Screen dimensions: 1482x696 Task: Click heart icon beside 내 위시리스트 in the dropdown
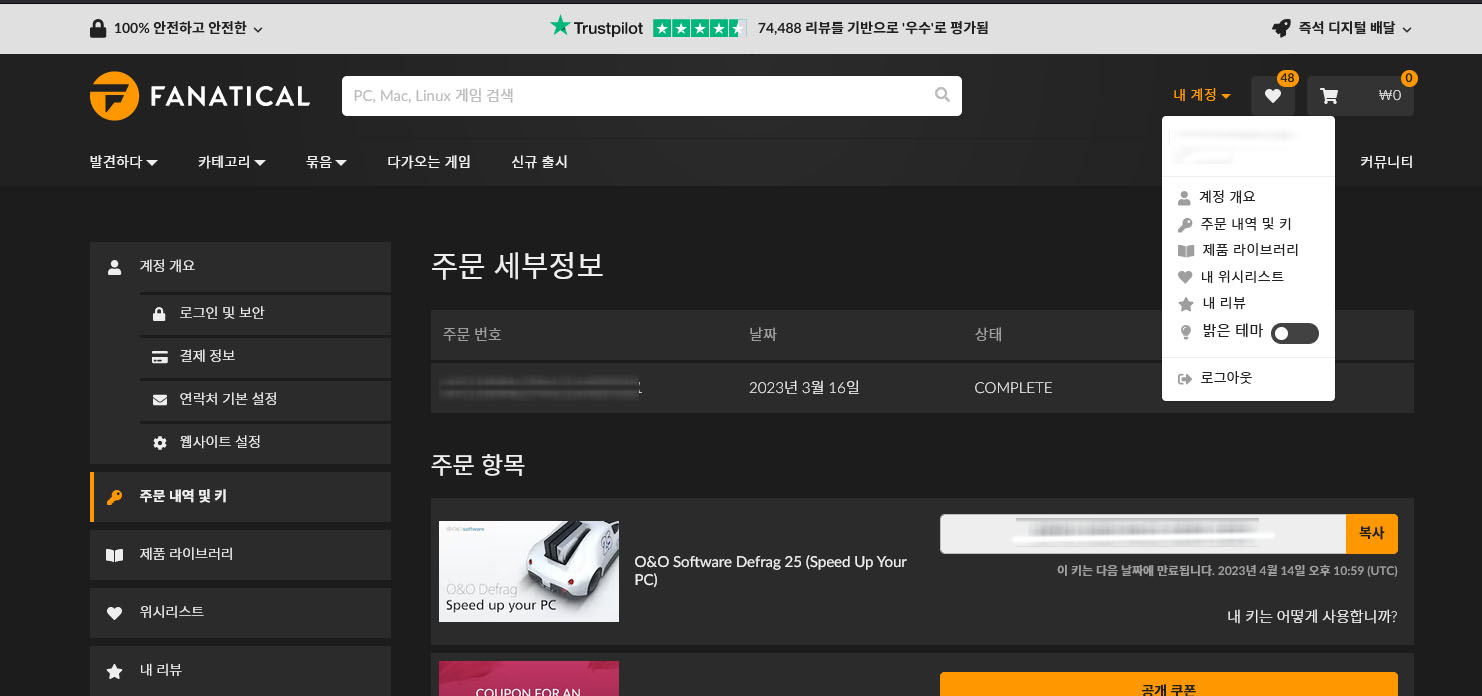point(1186,278)
